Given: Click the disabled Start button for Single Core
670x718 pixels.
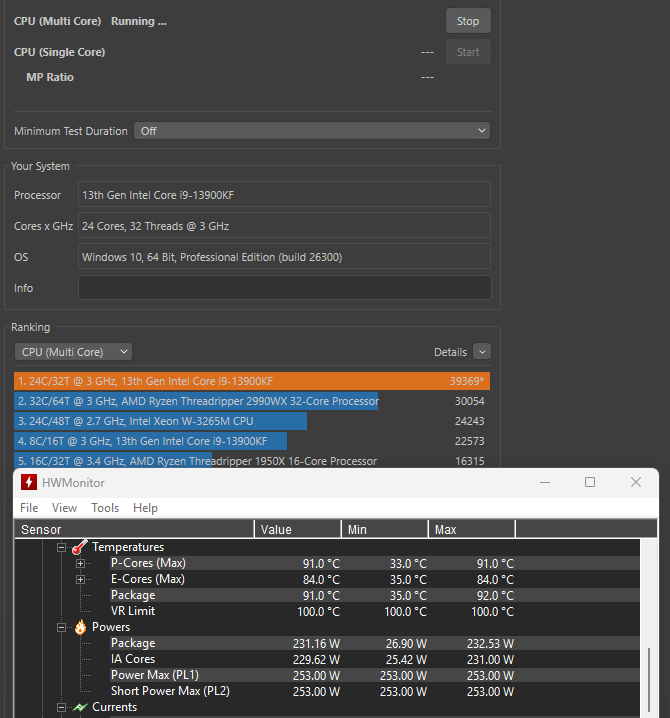Looking at the screenshot, I should [x=468, y=52].
